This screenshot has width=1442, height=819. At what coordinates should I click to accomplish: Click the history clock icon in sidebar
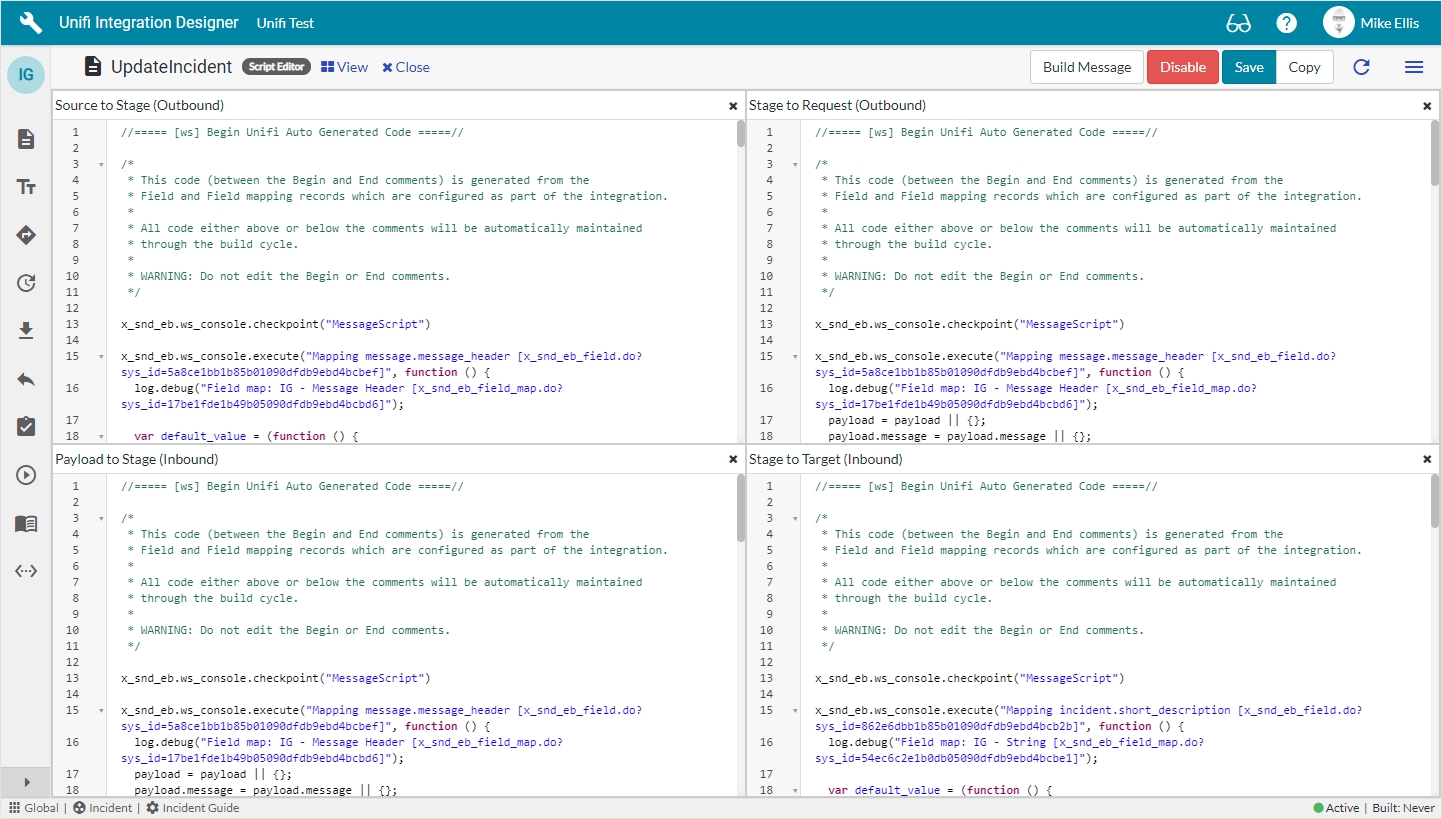[x=26, y=283]
